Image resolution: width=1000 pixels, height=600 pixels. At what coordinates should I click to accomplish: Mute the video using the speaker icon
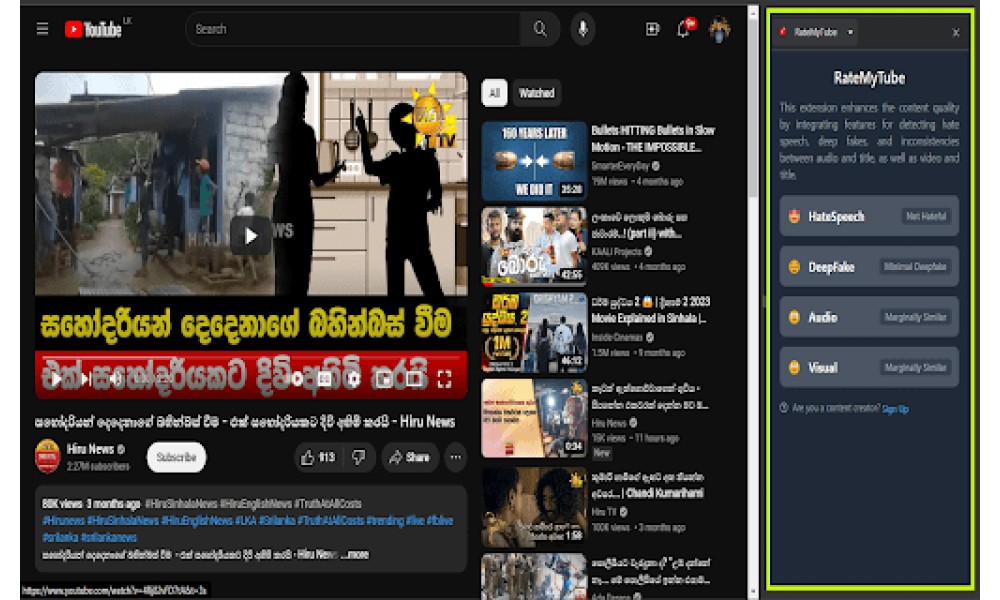(x=114, y=379)
